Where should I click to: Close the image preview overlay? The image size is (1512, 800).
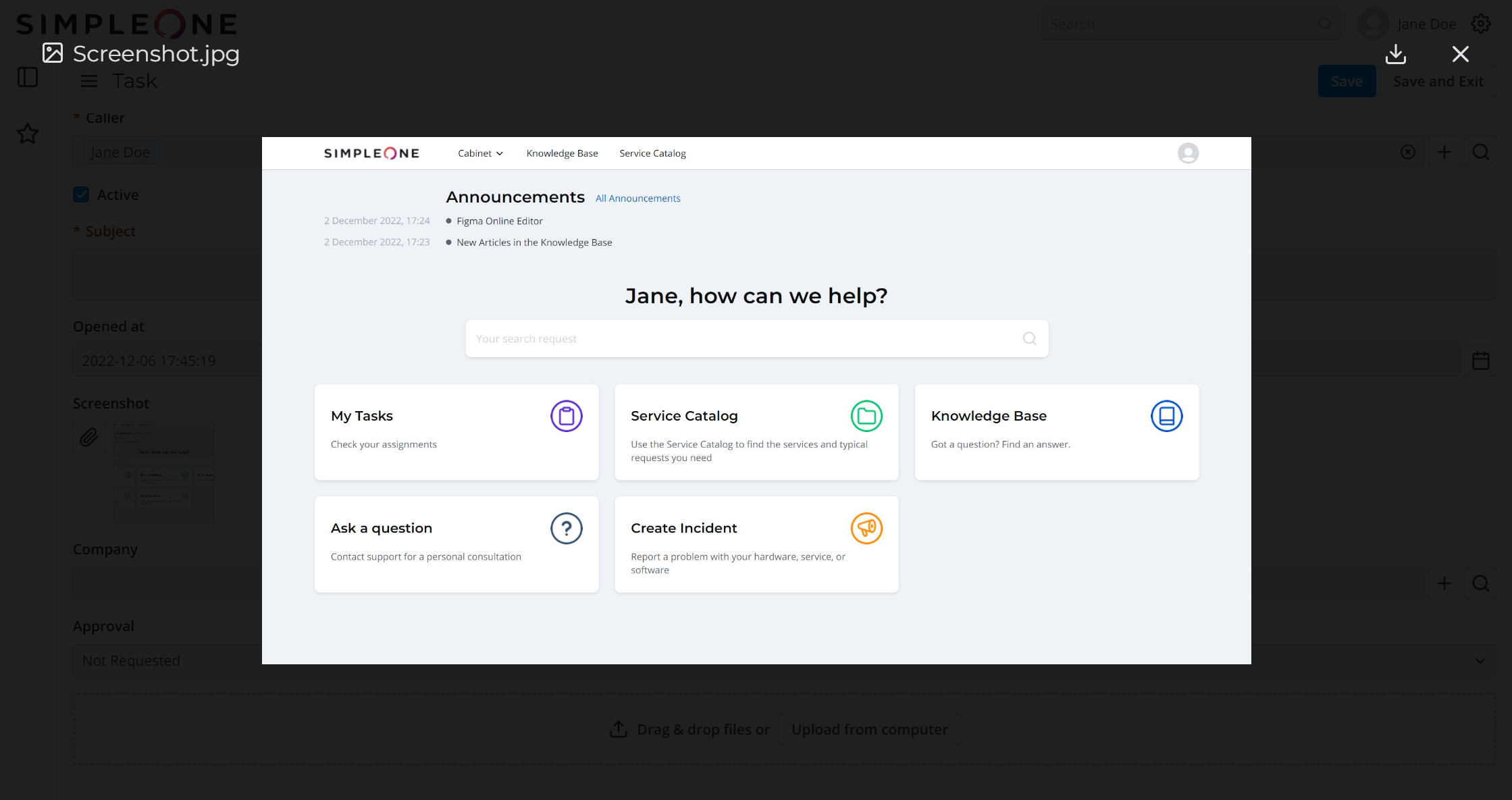coord(1460,54)
